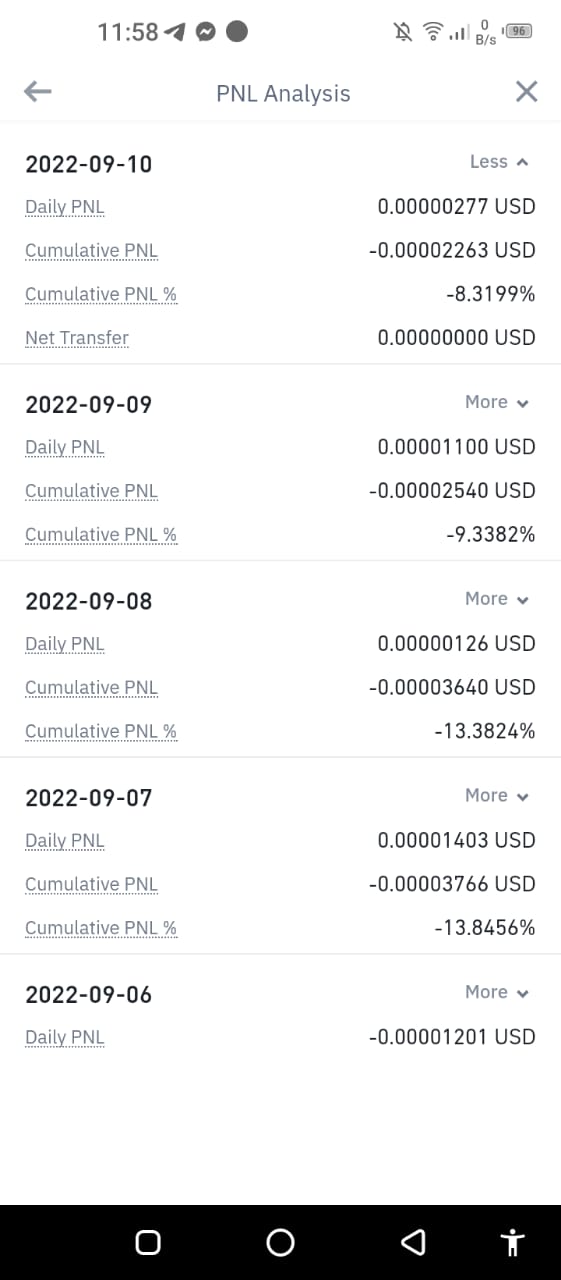Tap the Telegram notification icon in status bar

pyautogui.click(x=175, y=32)
